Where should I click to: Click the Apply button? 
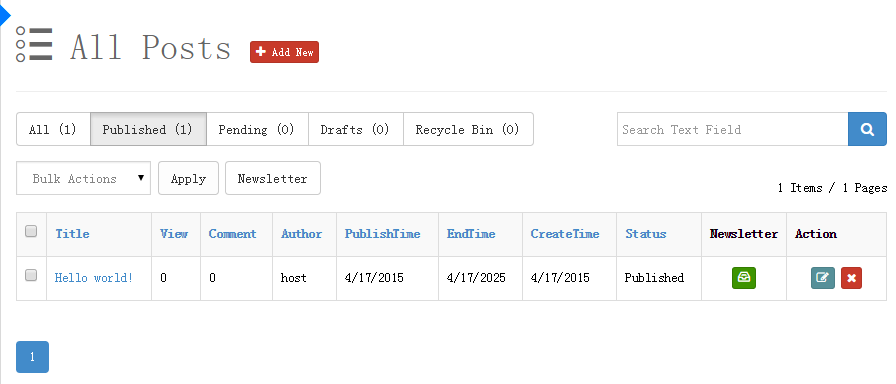(189, 178)
